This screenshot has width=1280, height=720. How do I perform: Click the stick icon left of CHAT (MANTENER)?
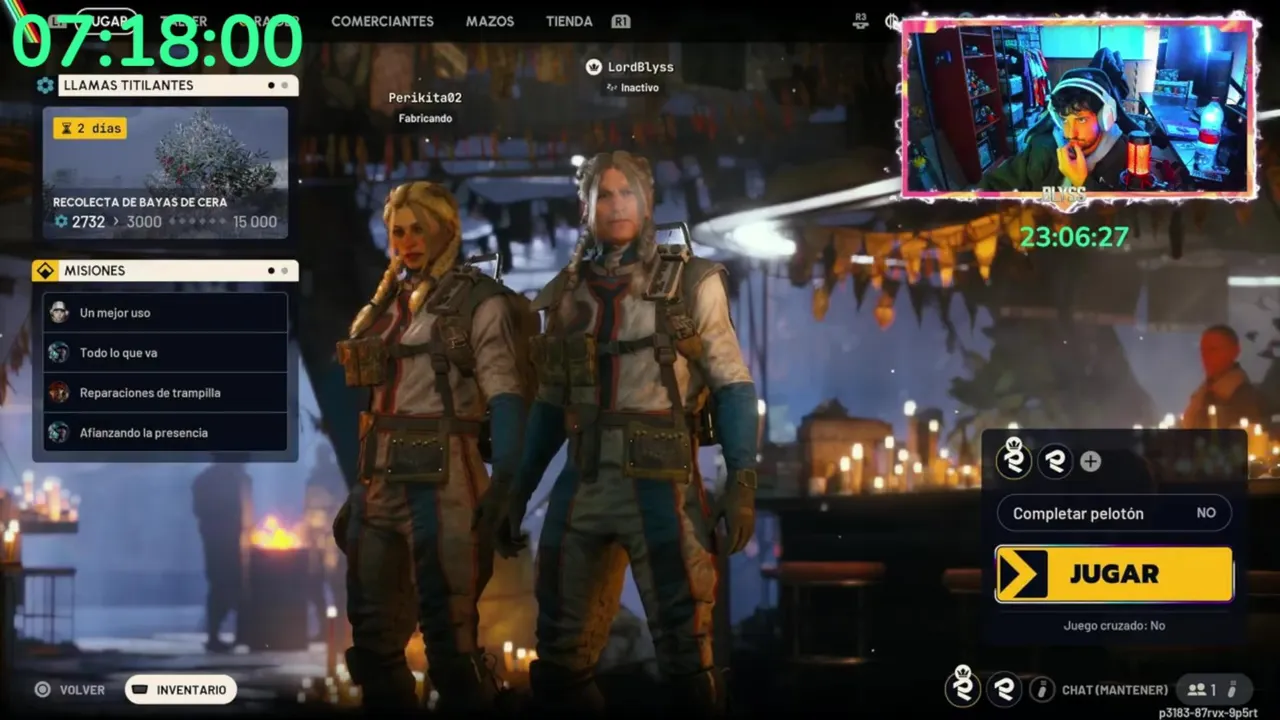pyautogui.click(x=1042, y=689)
